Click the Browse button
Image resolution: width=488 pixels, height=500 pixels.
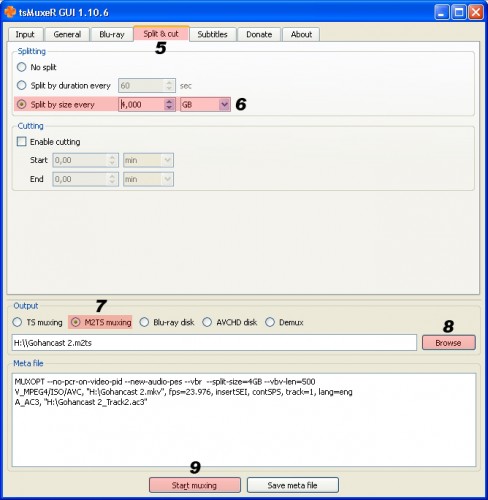[x=449, y=343]
